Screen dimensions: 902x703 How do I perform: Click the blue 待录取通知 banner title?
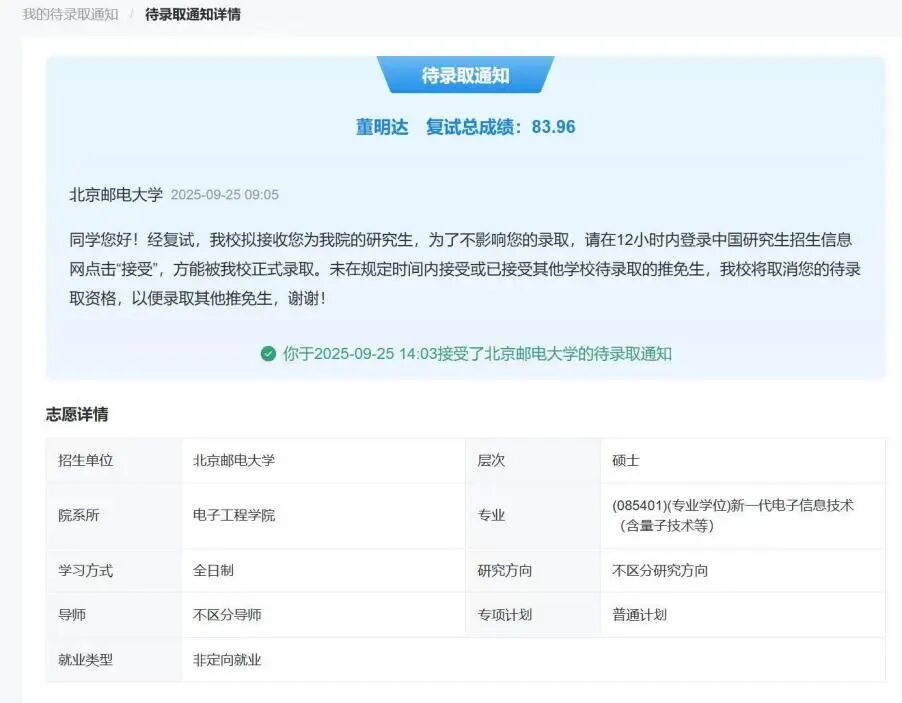465,76
